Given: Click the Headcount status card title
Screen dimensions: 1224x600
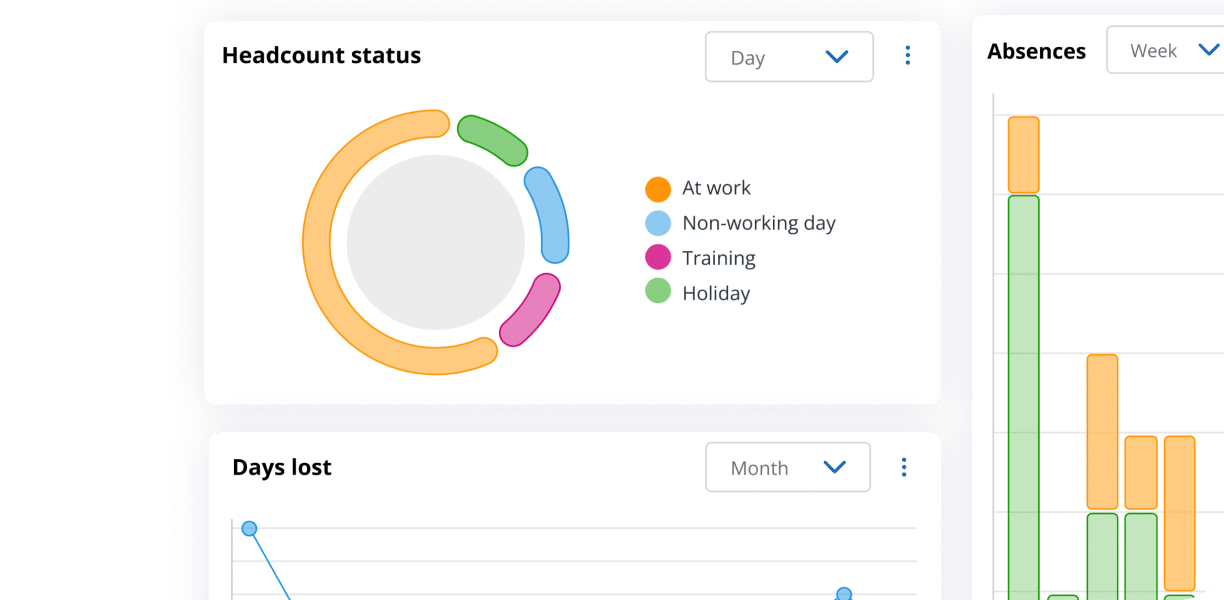Looking at the screenshot, I should [x=321, y=56].
